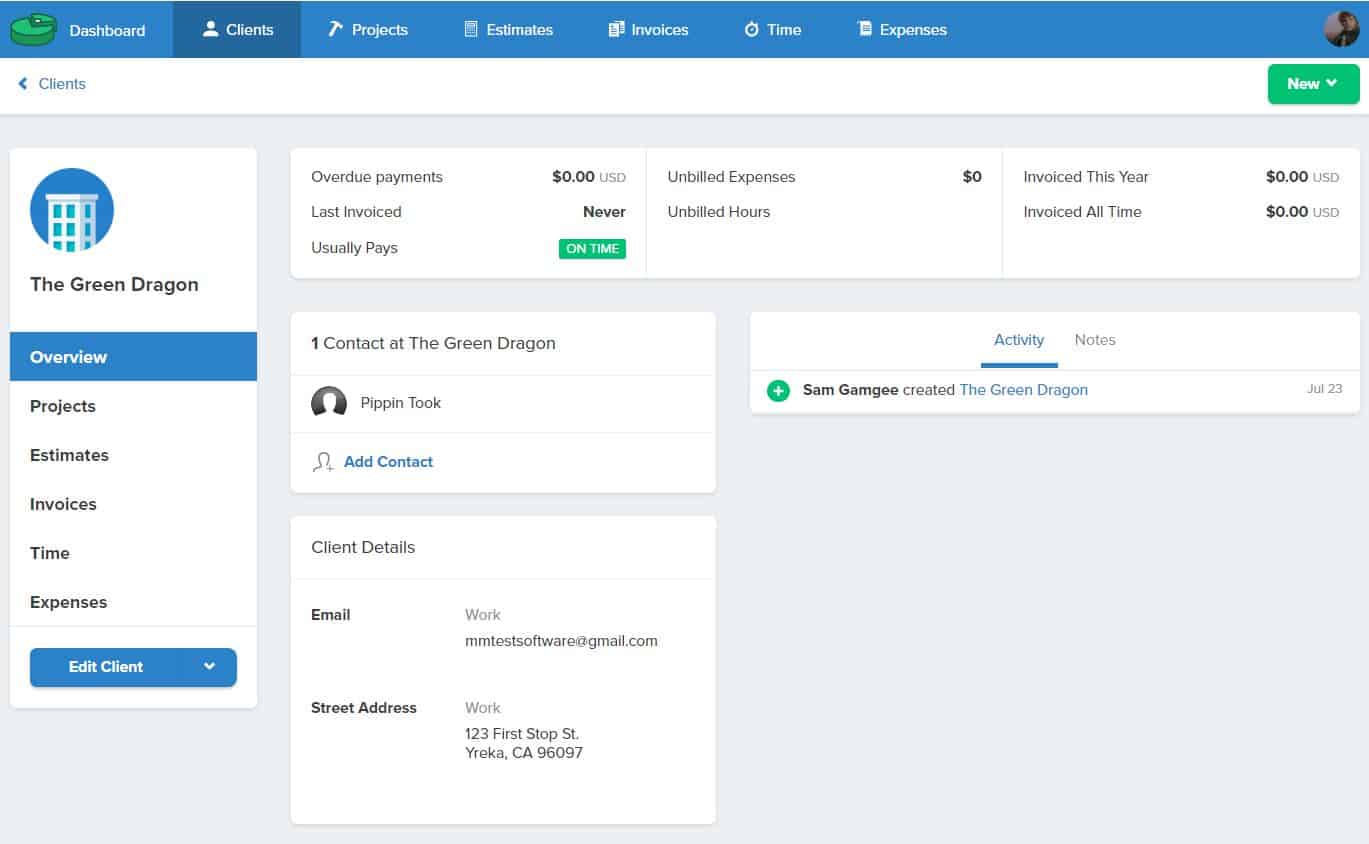Click the Unbilled Expenses label
This screenshot has height=844, width=1369.
[x=731, y=177]
